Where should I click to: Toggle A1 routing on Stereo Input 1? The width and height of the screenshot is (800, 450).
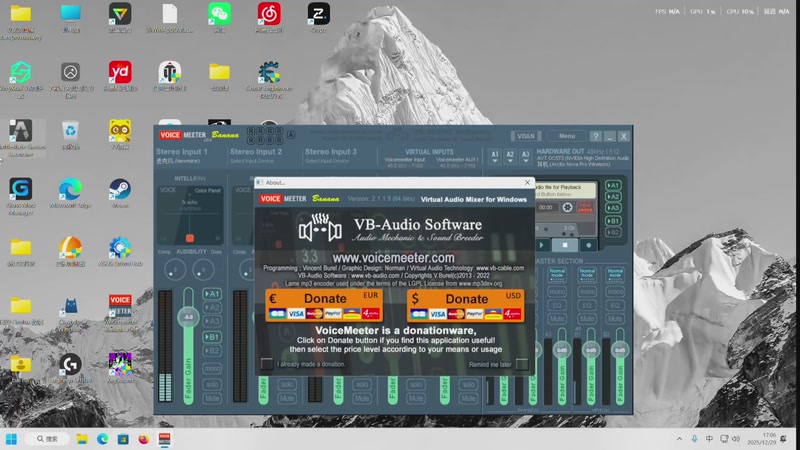point(212,294)
